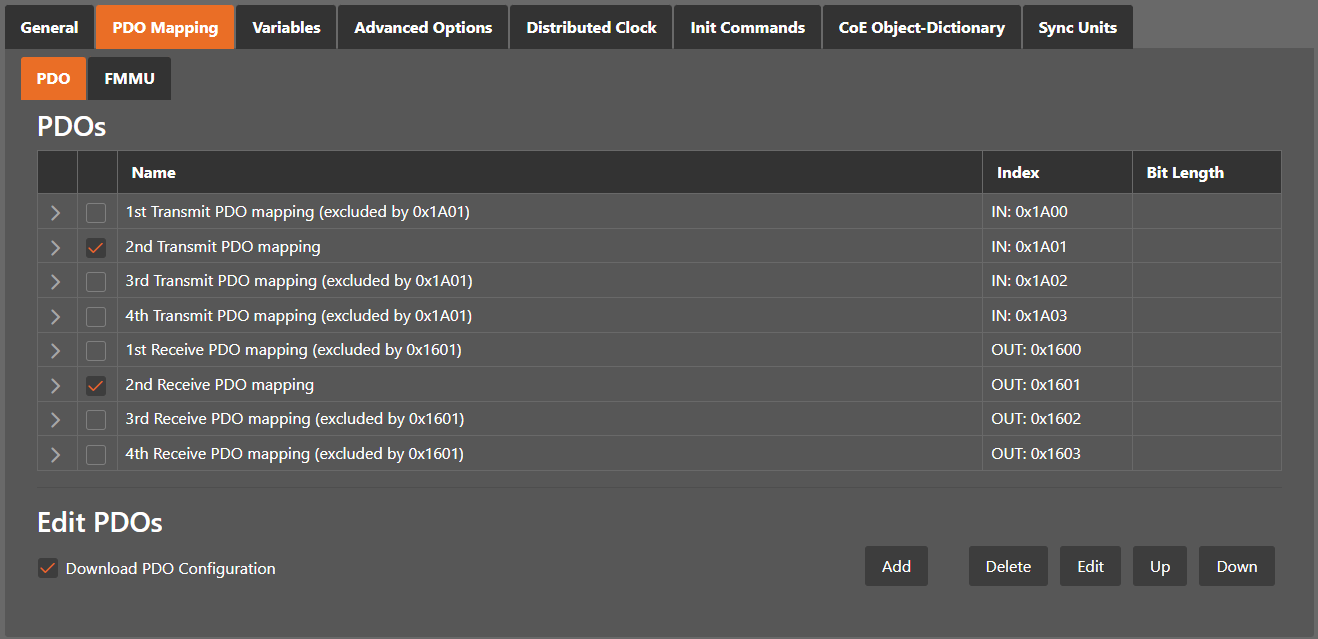Check the 3rd Receive PDO mapping checkbox
The height and width of the screenshot is (639, 1318).
pos(96,419)
